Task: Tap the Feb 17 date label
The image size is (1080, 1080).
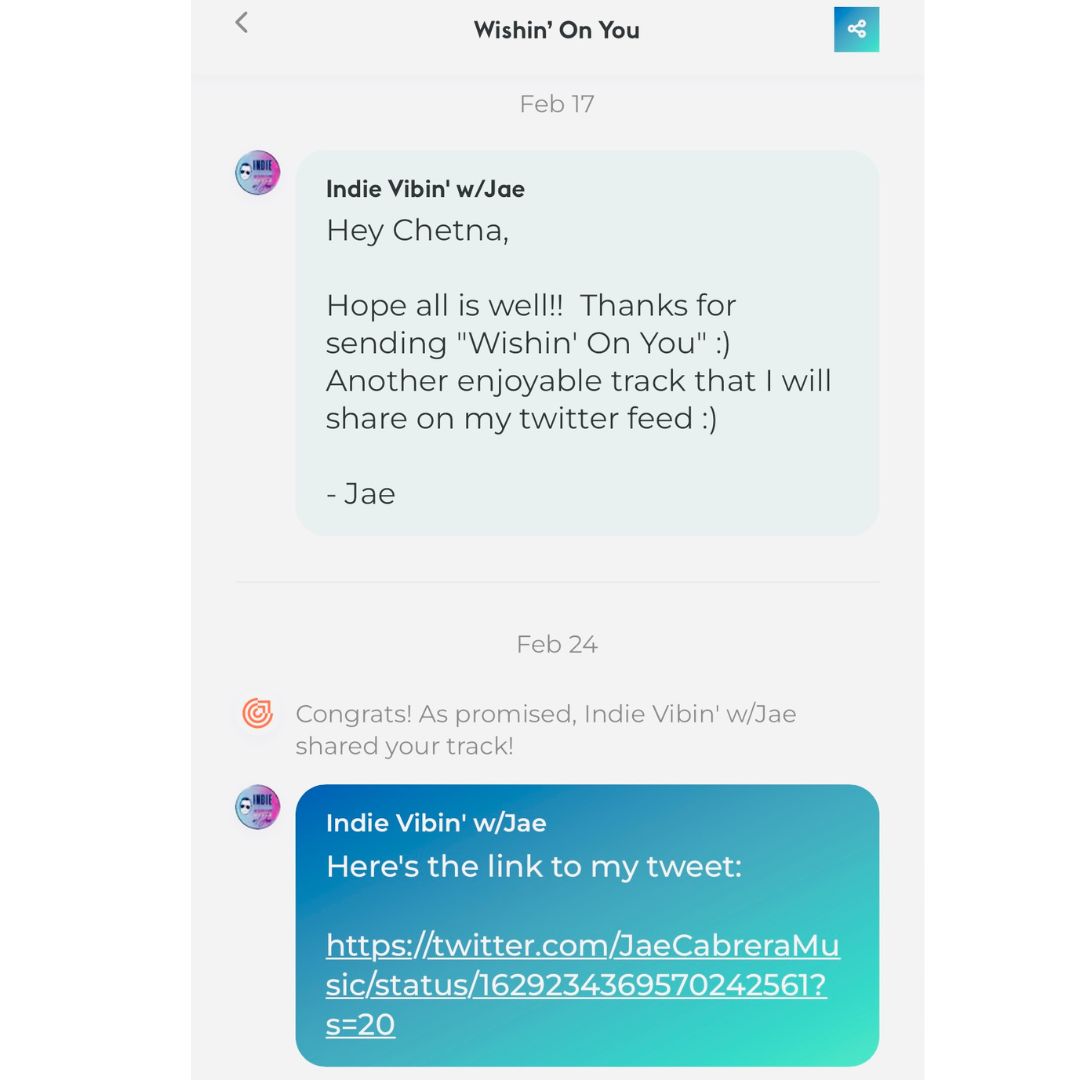Action: pyautogui.click(x=557, y=104)
